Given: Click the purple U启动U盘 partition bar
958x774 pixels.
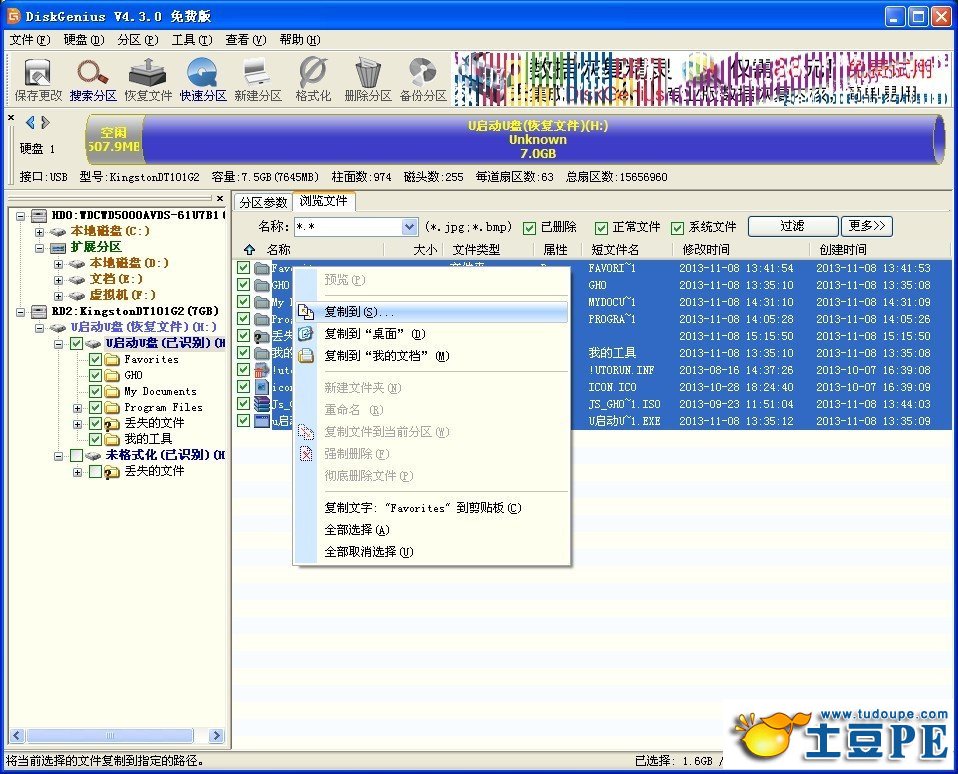Looking at the screenshot, I should click(x=538, y=140).
